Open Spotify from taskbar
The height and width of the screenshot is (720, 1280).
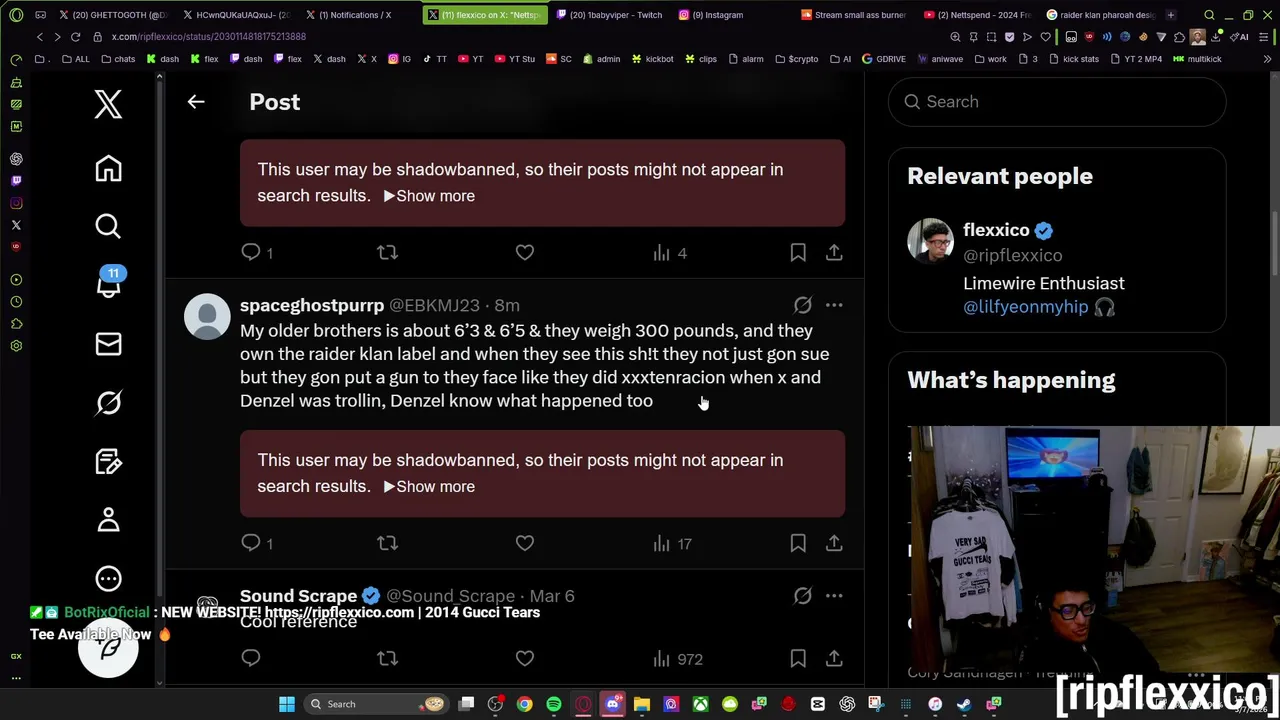point(554,704)
